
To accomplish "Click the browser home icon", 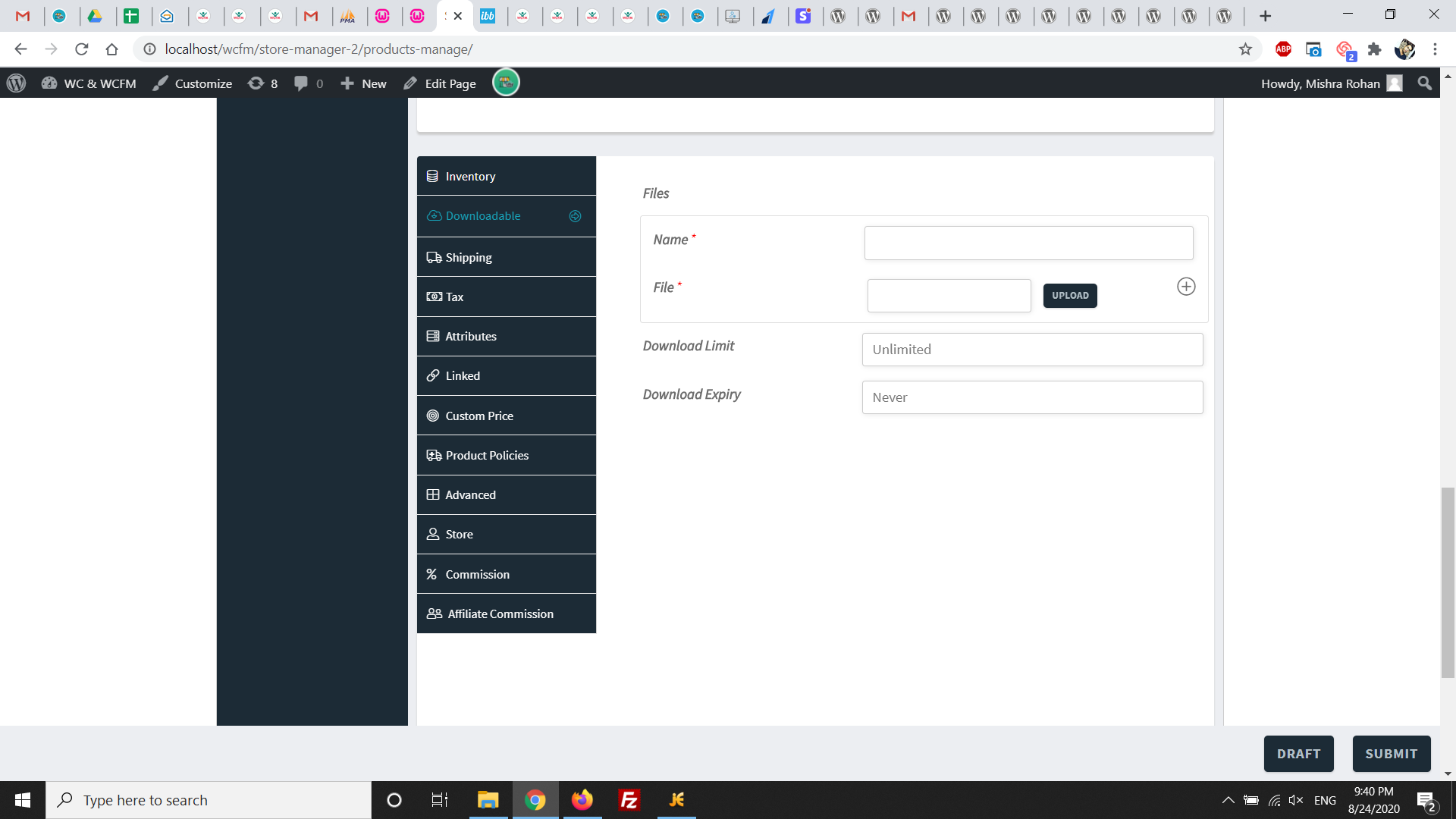I will click(111, 49).
